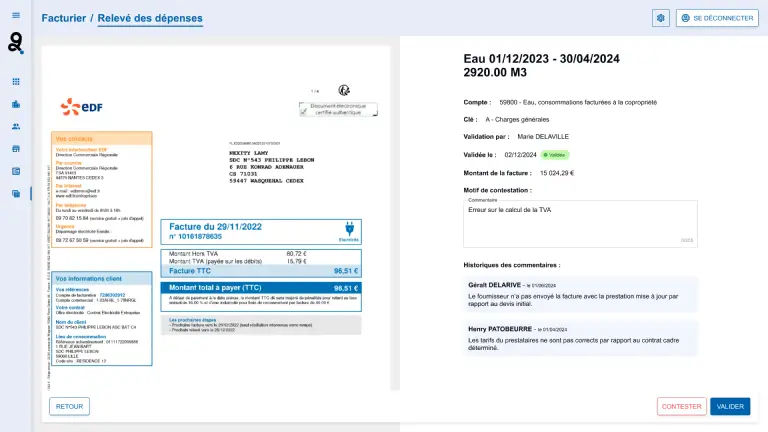This screenshot has width=768, height=432.
Task: Click 'A - Charges générales' key value
Action: (x=517, y=120)
